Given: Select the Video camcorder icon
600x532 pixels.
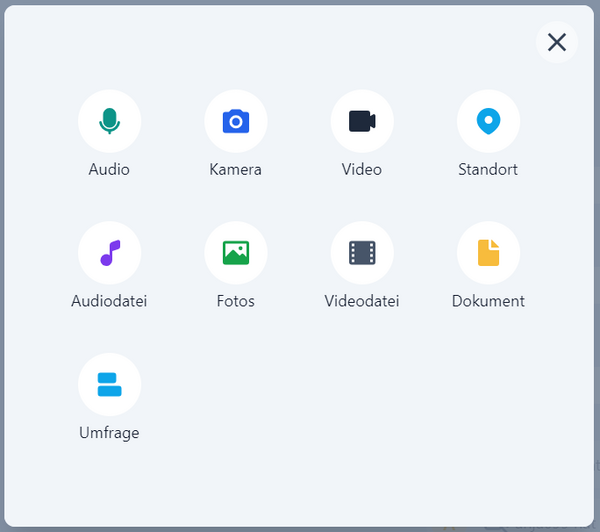Looking at the screenshot, I should pos(362,122).
